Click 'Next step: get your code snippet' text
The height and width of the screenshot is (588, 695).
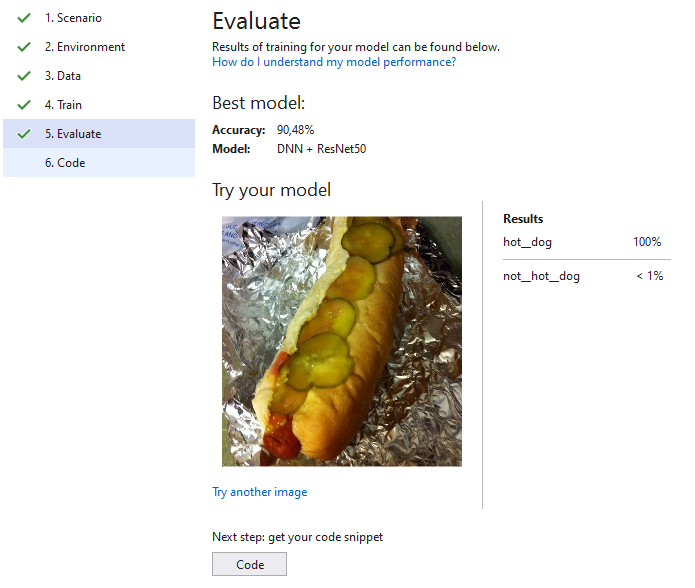point(297,537)
